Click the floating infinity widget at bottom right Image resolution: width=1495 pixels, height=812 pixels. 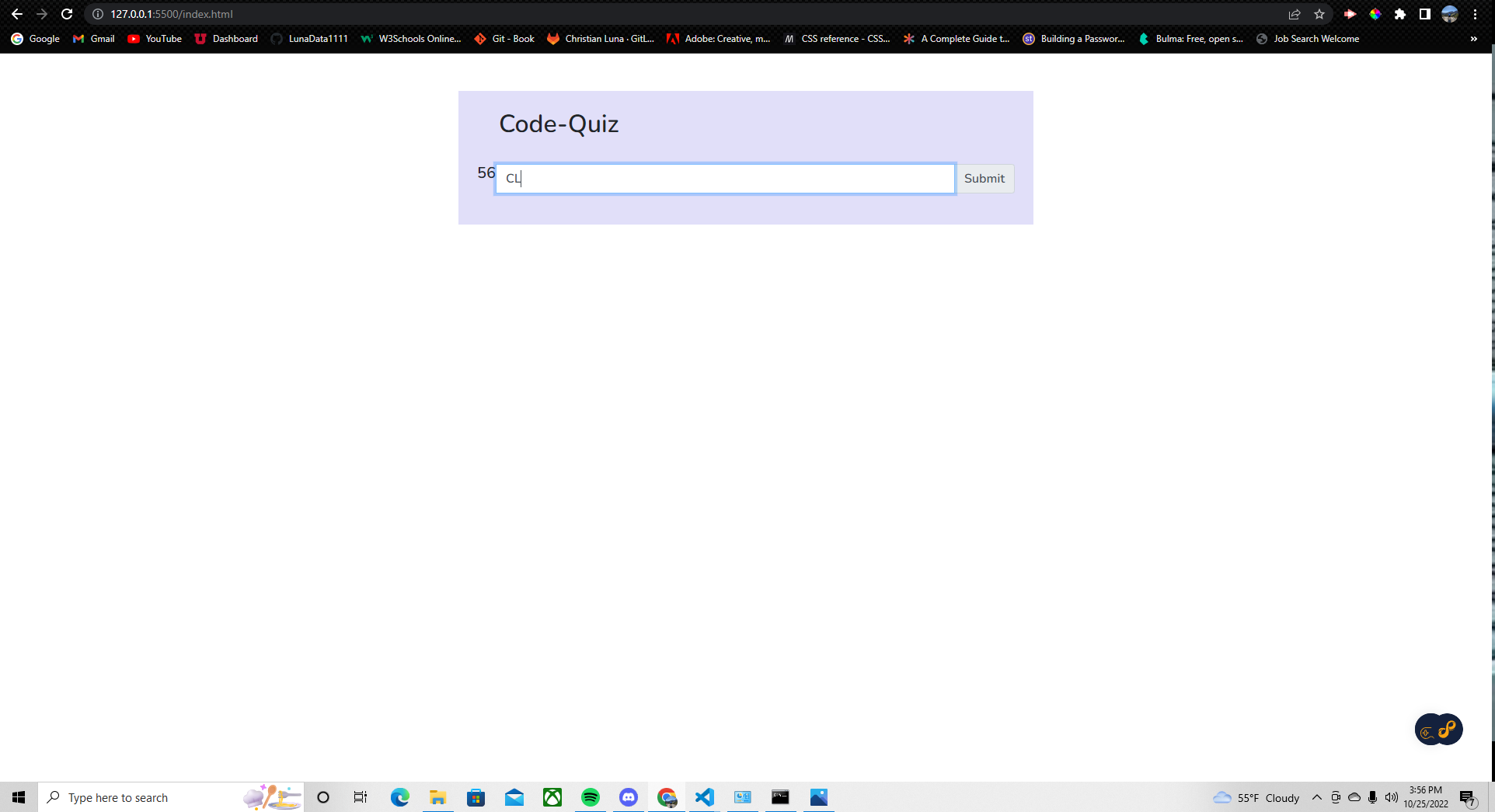coord(1438,729)
